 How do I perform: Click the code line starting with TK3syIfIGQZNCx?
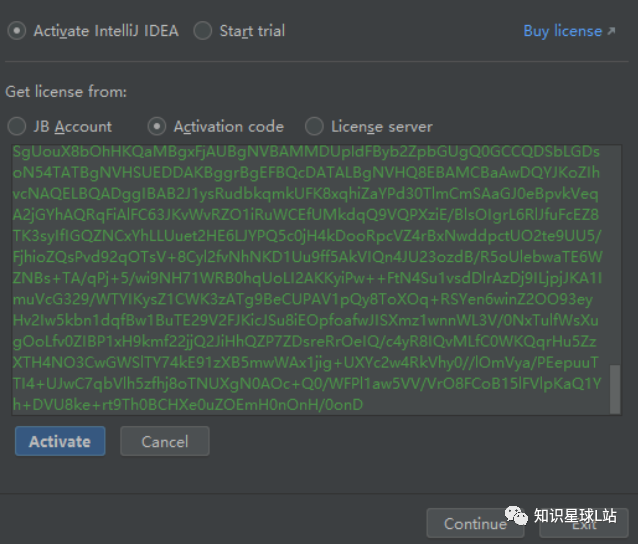[x=307, y=236]
